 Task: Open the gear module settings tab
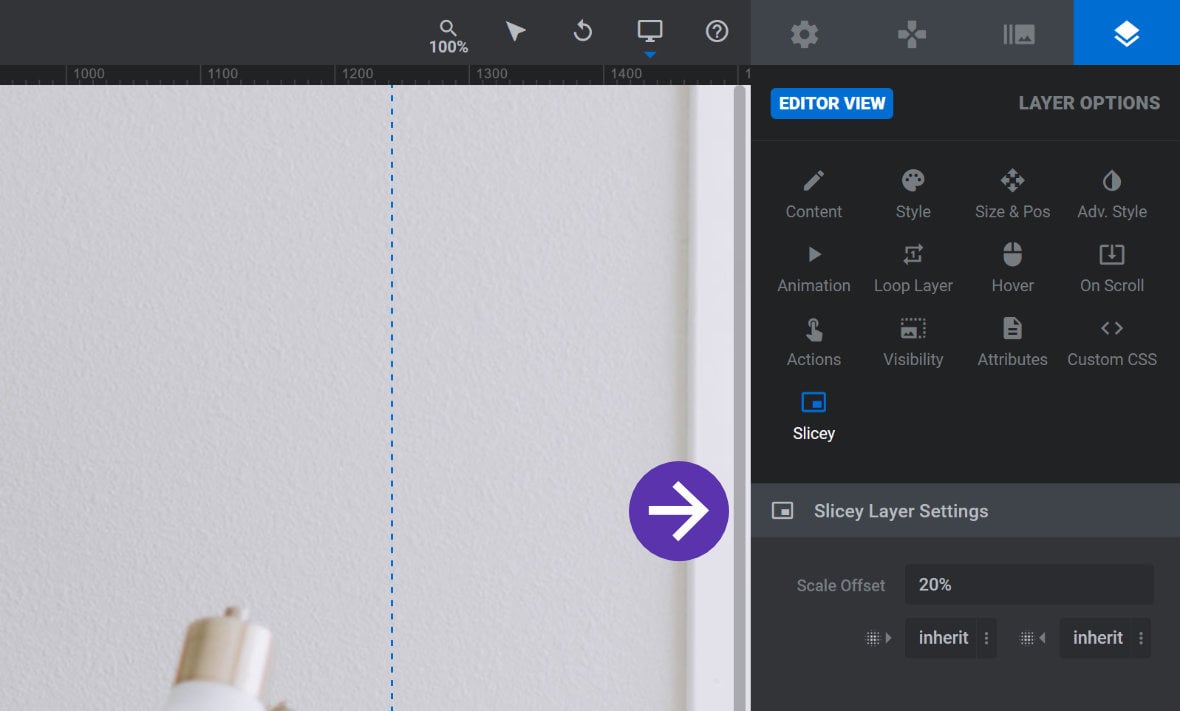pos(804,34)
